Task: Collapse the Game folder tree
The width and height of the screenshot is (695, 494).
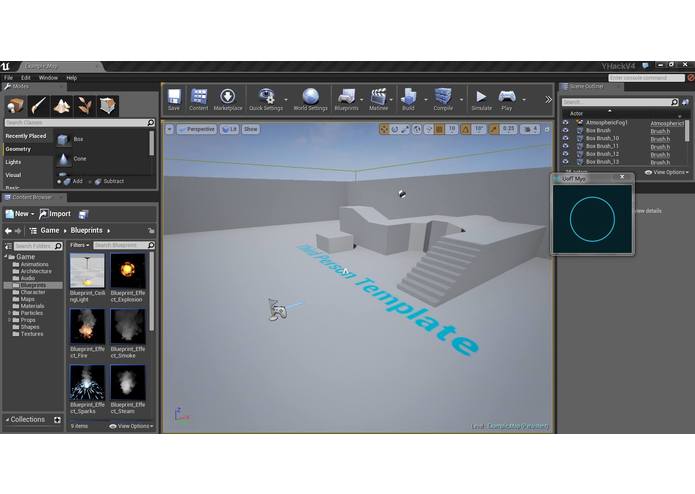Action: [6, 257]
